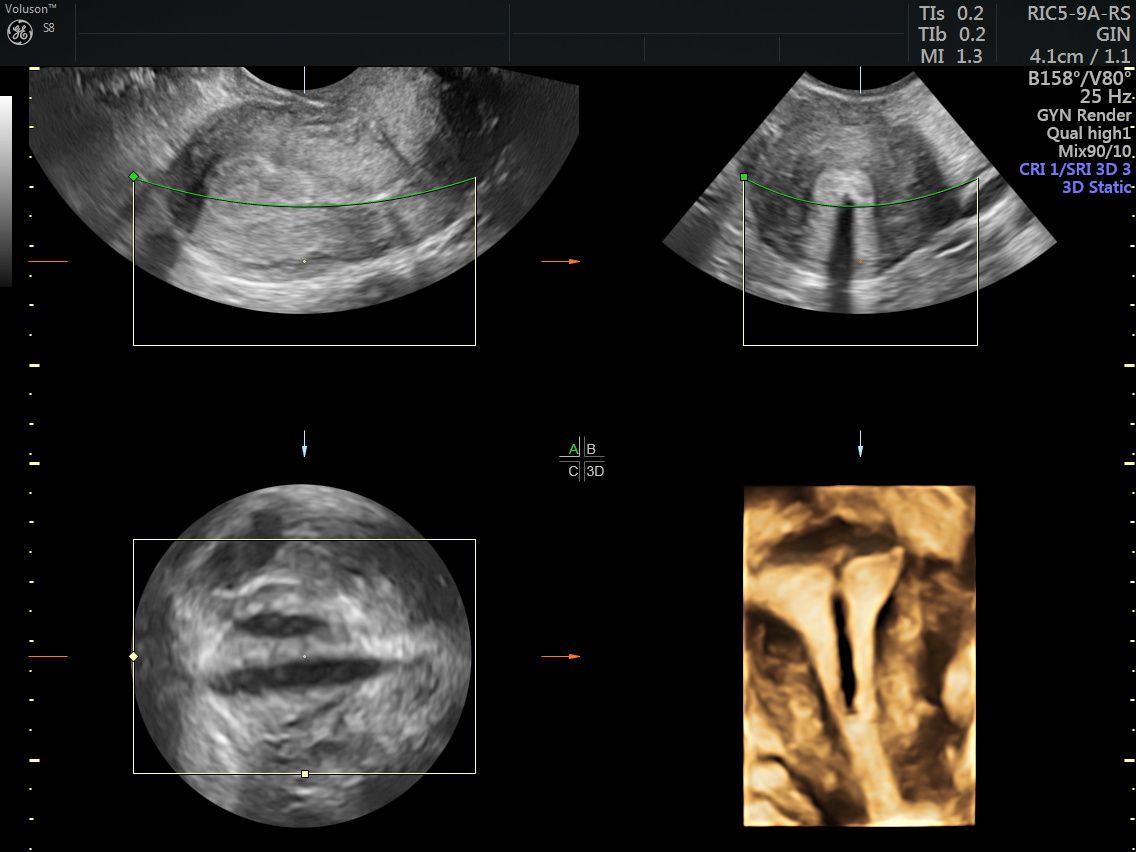The width and height of the screenshot is (1136, 852).
Task: Click the Qual high1 quality label
Action: click(x=1088, y=133)
